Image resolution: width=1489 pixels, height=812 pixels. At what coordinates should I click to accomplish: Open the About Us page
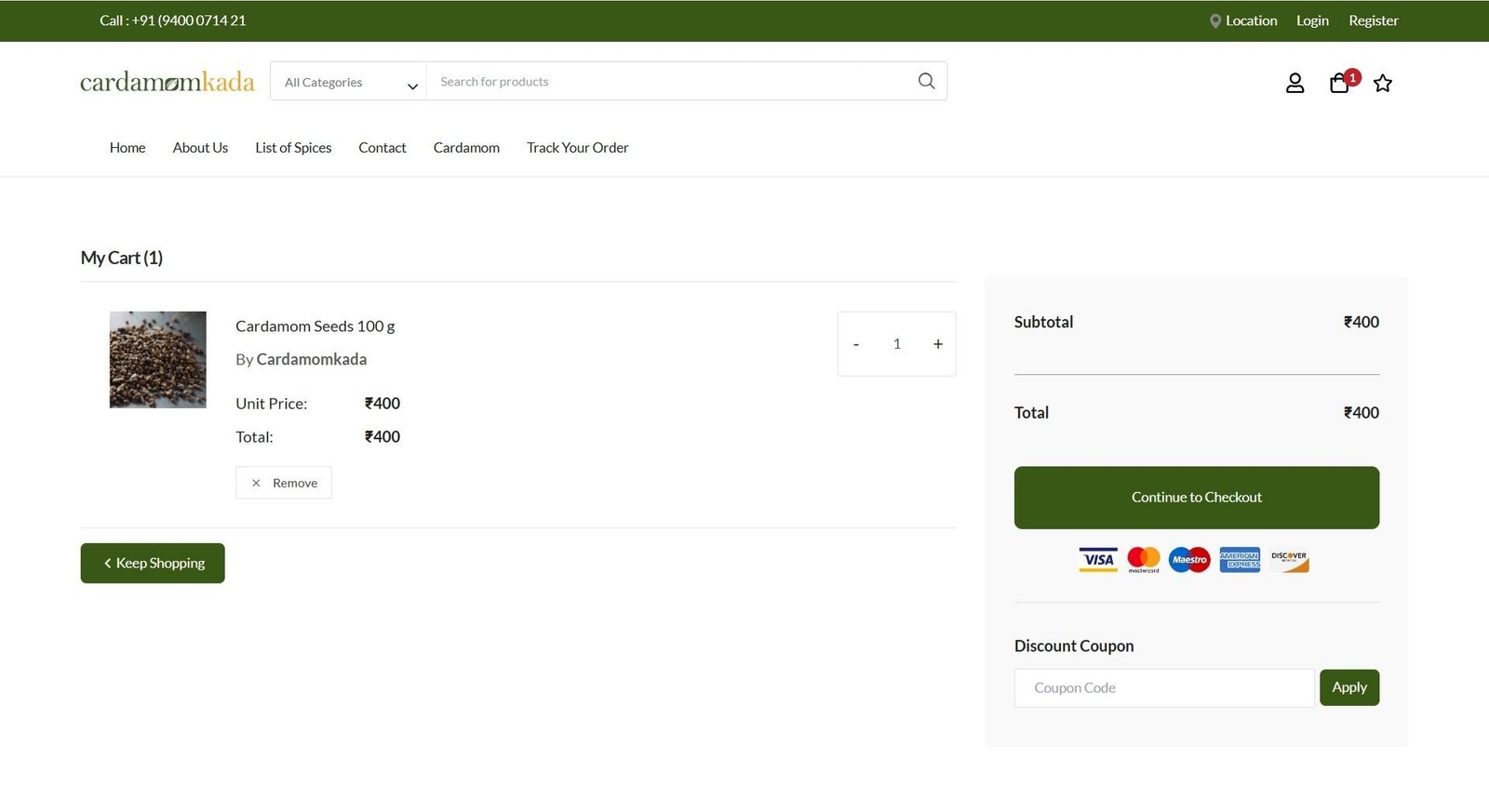(x=200, y=148)
